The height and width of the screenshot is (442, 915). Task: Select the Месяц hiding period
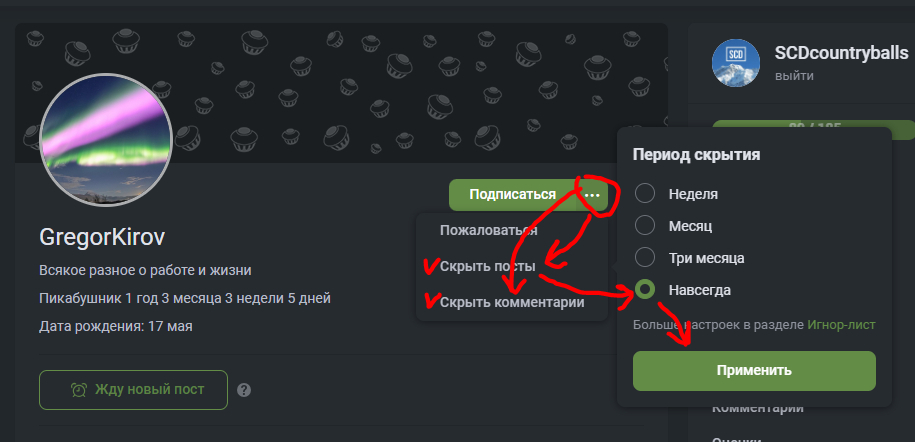pyautogui.click(x=646, y=226)
